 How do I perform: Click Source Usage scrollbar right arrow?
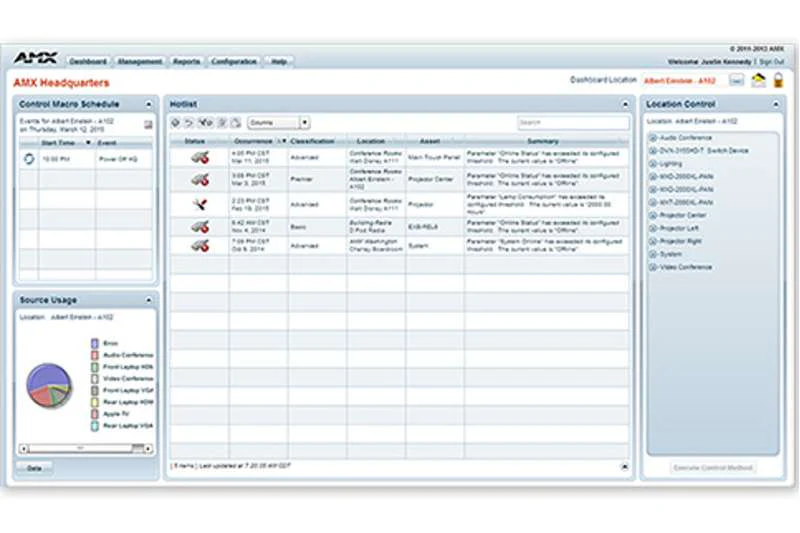coord(148,449)
